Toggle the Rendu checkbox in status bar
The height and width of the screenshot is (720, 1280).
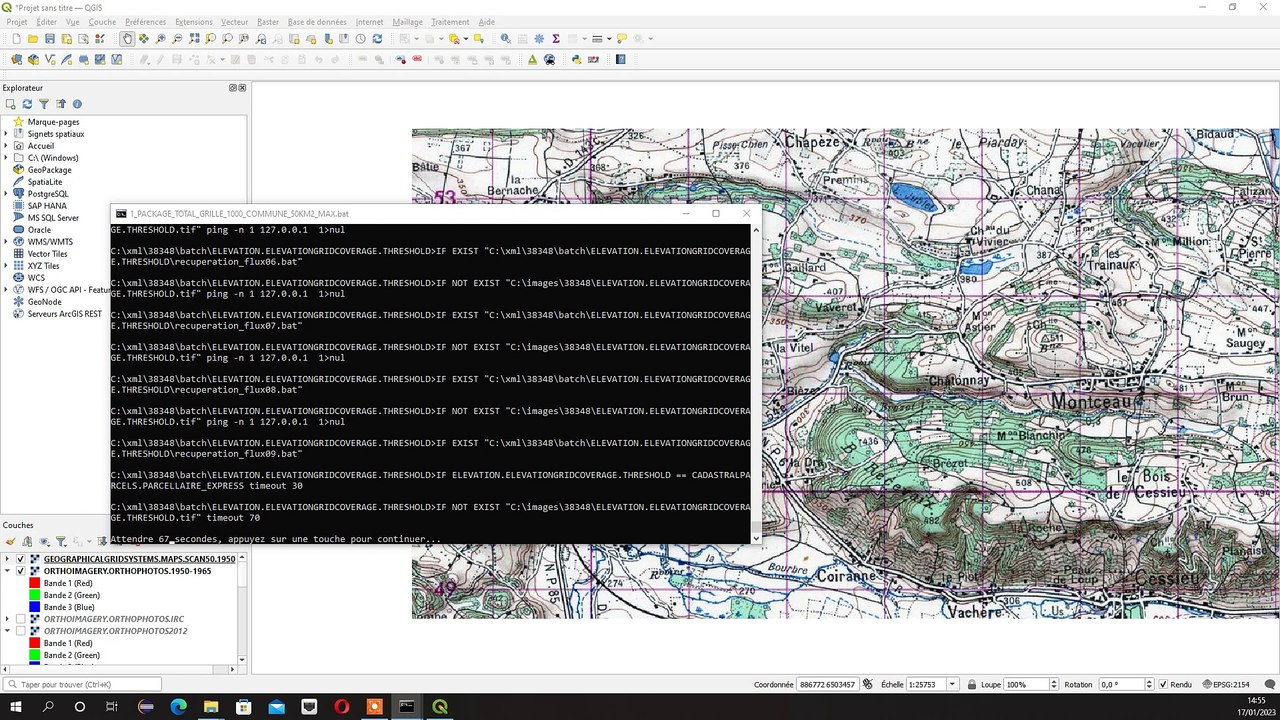[1162, 684]
